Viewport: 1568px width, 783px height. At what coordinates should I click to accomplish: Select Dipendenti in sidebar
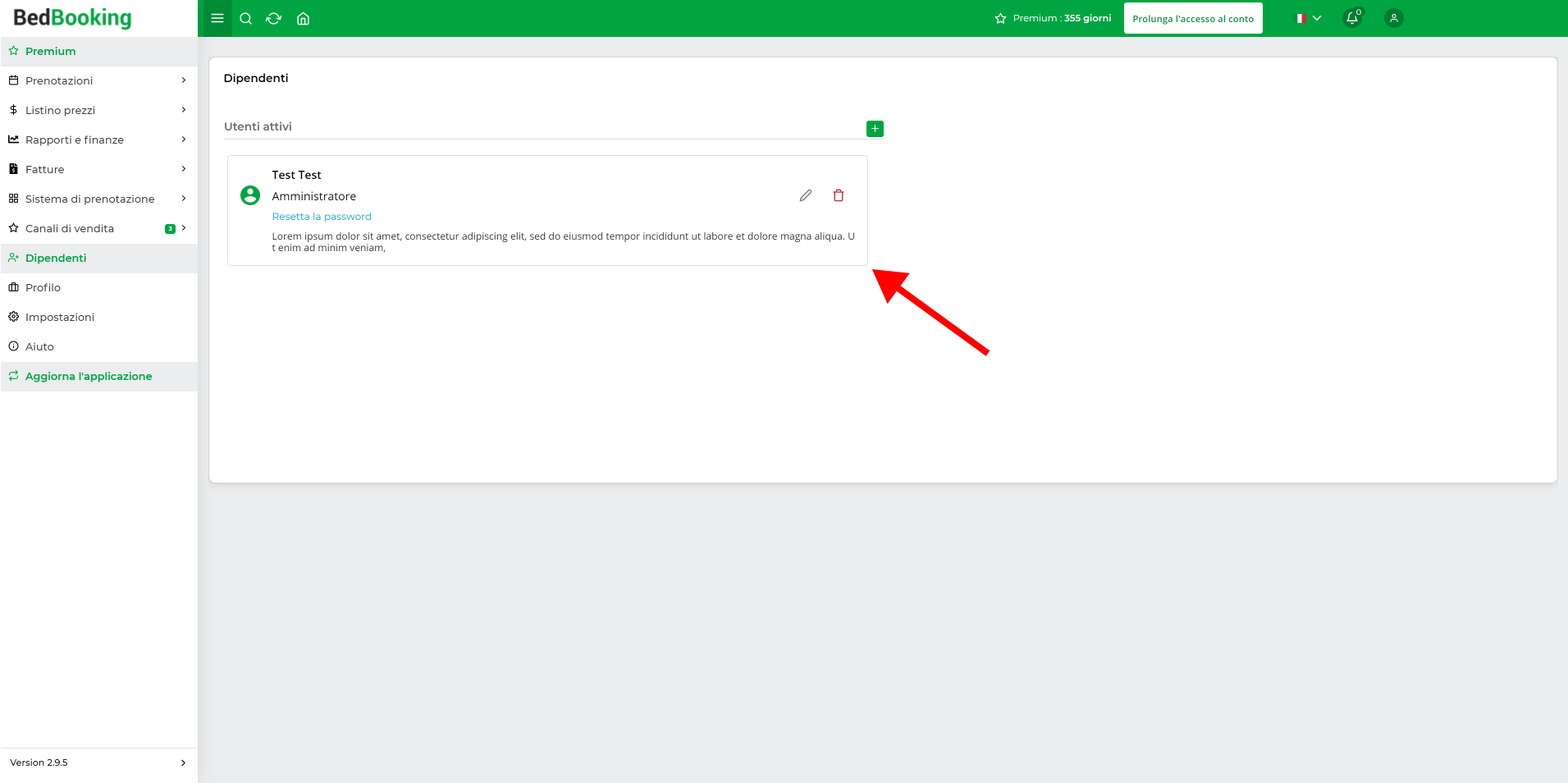98,258
